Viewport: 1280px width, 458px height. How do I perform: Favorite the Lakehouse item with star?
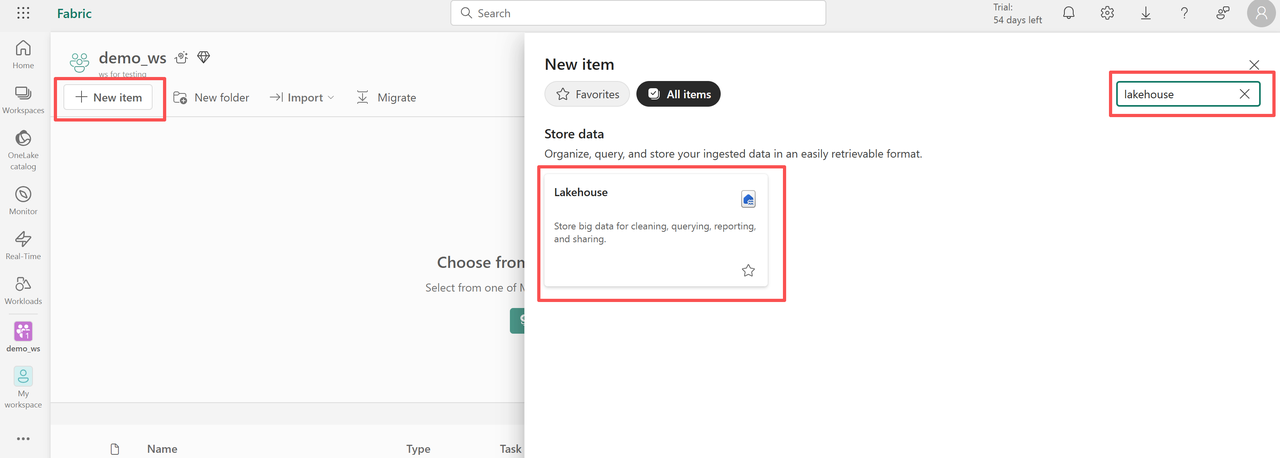coord(748,270)
